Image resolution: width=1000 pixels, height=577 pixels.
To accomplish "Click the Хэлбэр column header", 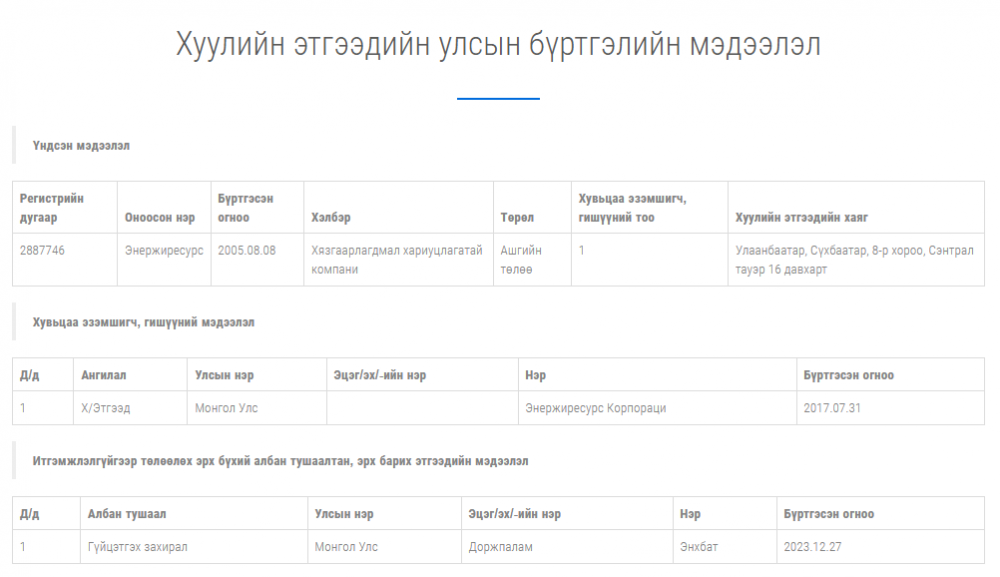I will [331, 218].
